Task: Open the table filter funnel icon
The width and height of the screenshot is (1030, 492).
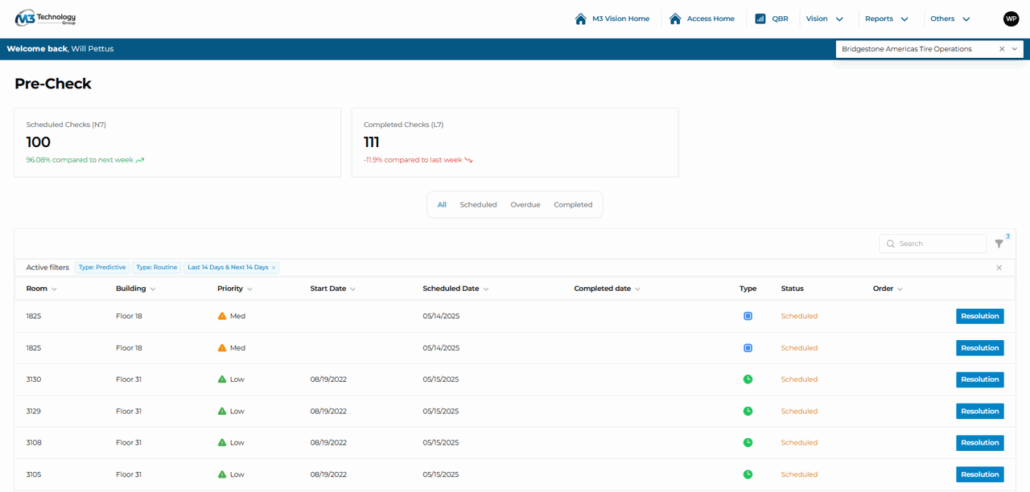Action: coord(998,243)
